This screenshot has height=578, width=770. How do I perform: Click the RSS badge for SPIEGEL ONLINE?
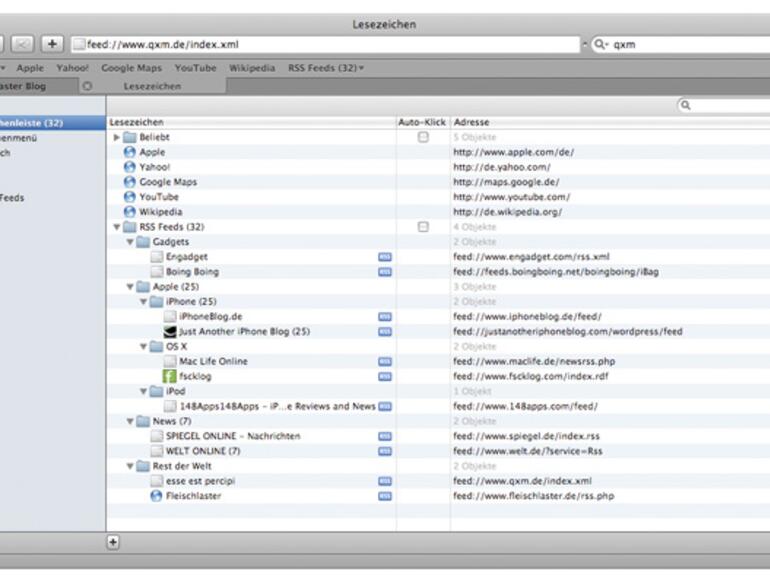385,436
